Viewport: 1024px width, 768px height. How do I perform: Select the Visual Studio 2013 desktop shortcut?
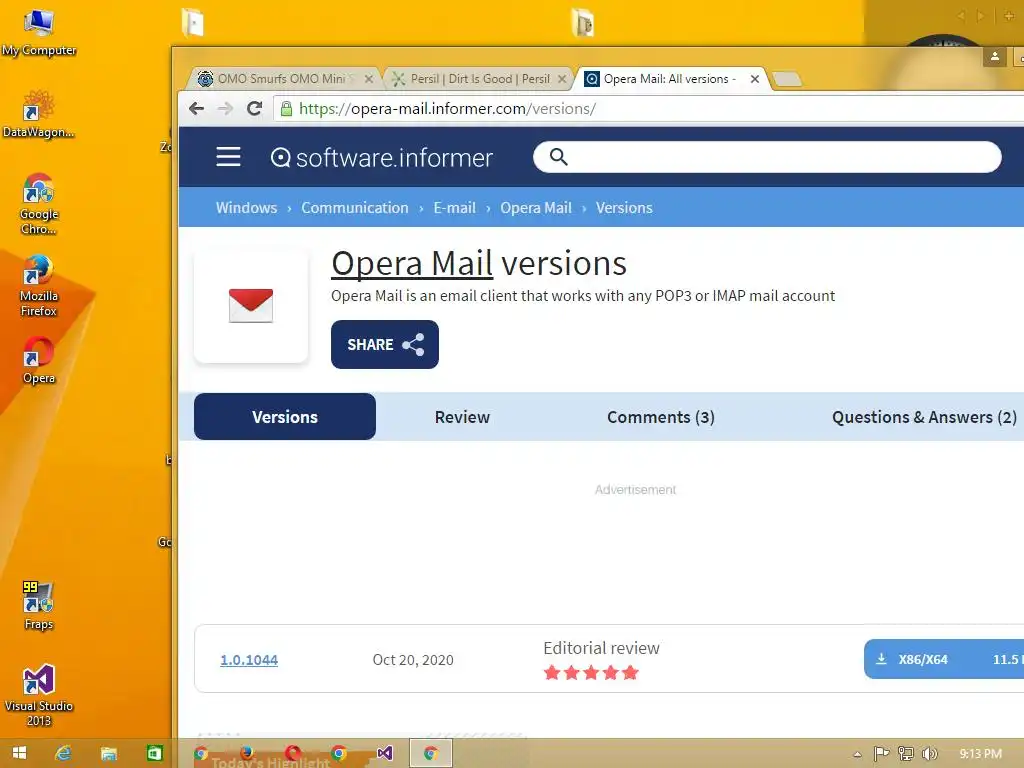tap(39, 695)
